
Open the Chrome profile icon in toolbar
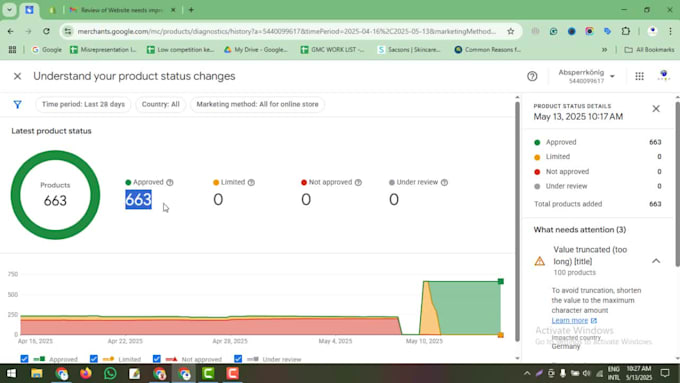pyautogui.click(x=652, y=31)
